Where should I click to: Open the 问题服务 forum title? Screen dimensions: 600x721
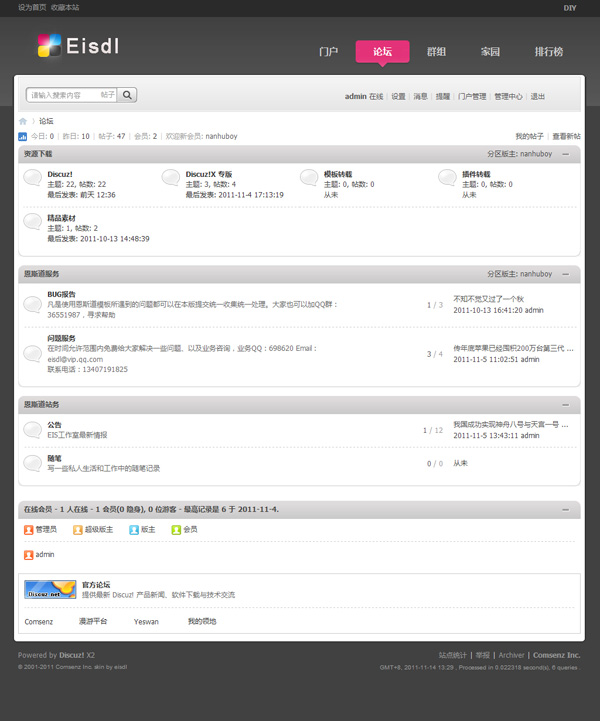pos(62,338)
